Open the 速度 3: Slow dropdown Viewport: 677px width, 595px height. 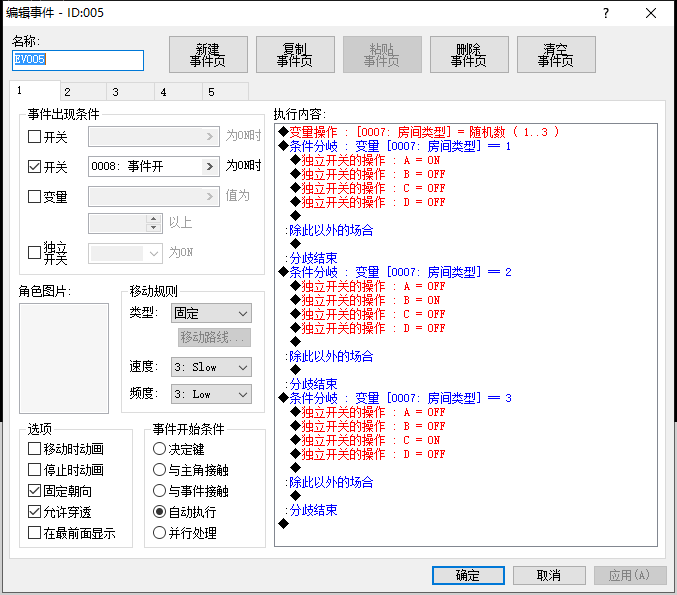(211, 367)
